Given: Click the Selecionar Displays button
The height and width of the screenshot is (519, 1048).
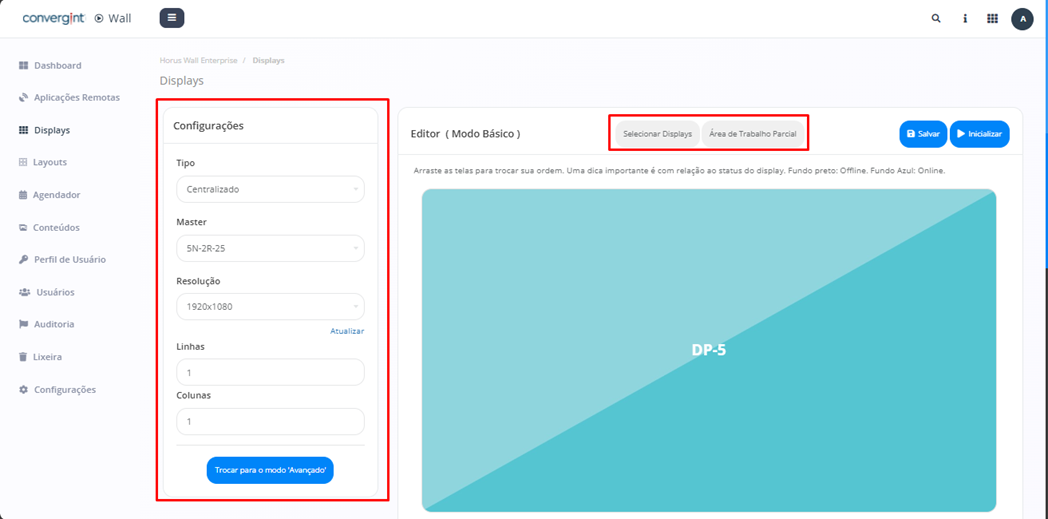Looking at the screenshot, I should (657, 134).
